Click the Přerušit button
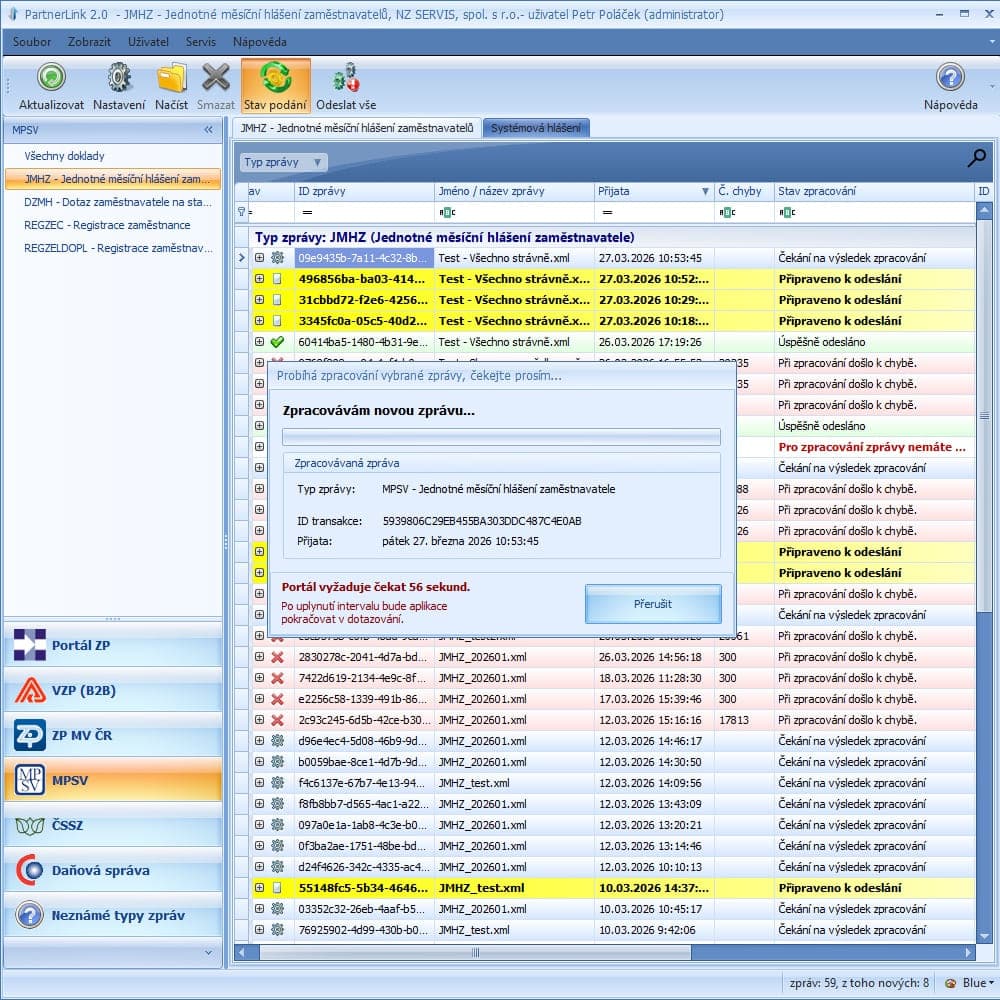 pyautogui.click(x=653, y=604)
